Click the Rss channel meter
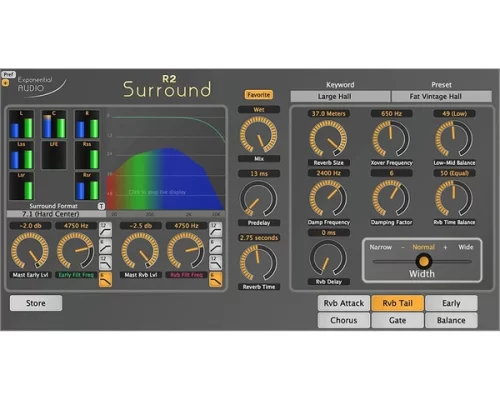This screenshot has width=500, height=400. (87, 155)
